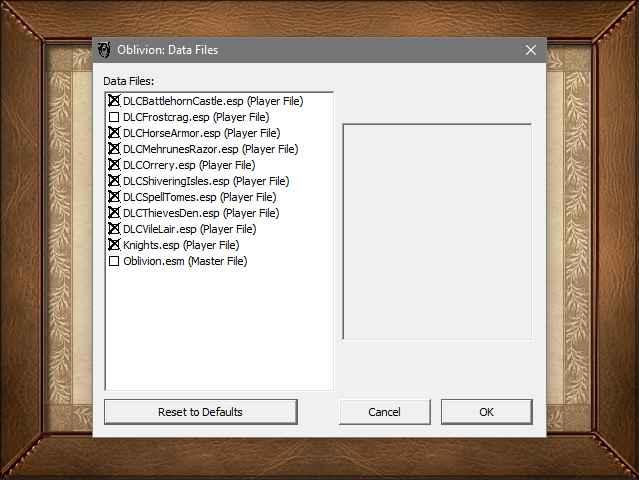This screenshot has width=639, height=480.
Task: Toggle the DLCSpellTomes.esp checkbox off
Action: point(114,197)
